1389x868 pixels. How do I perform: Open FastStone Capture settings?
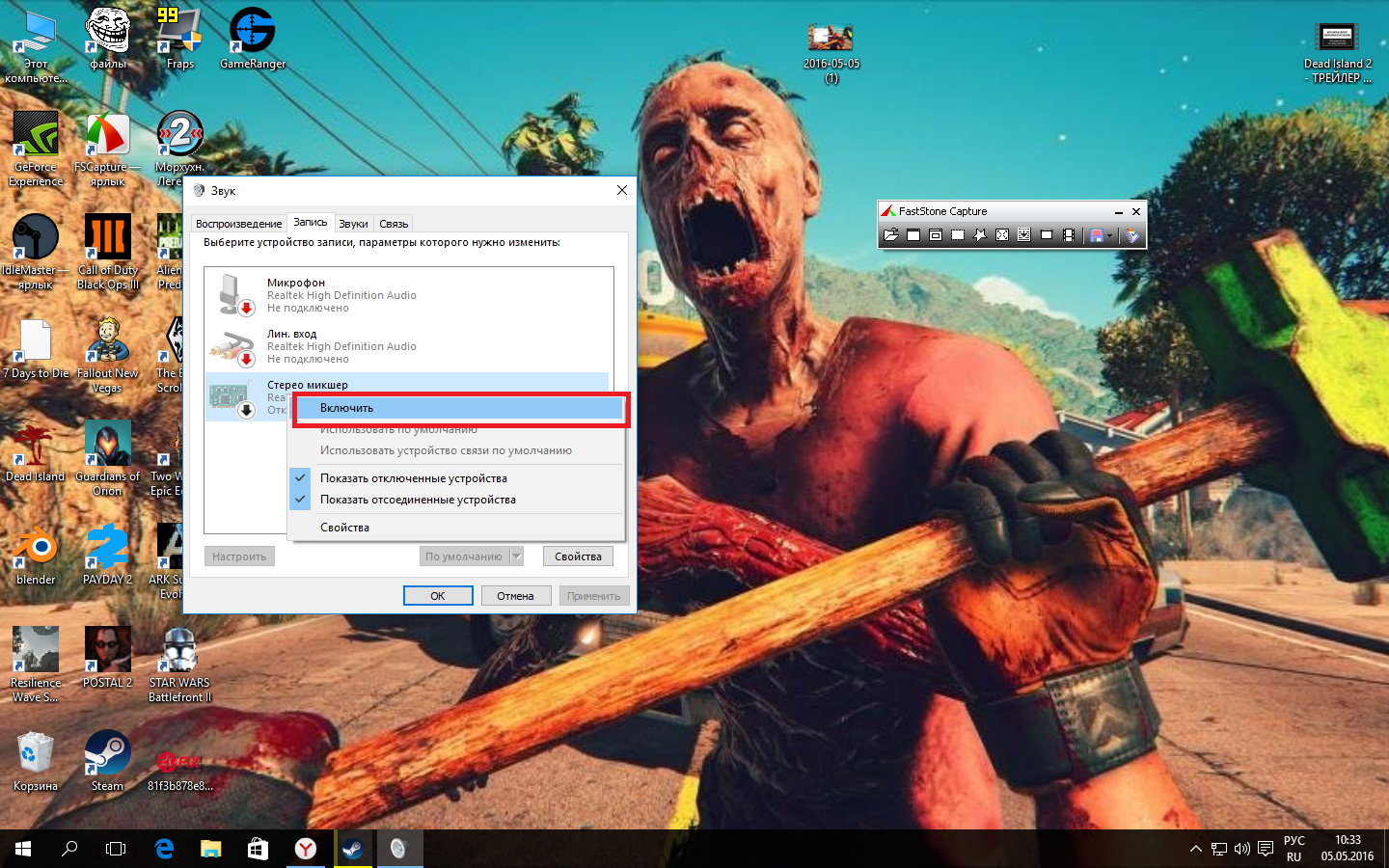pyautogui.click(x=1131, y=235)
